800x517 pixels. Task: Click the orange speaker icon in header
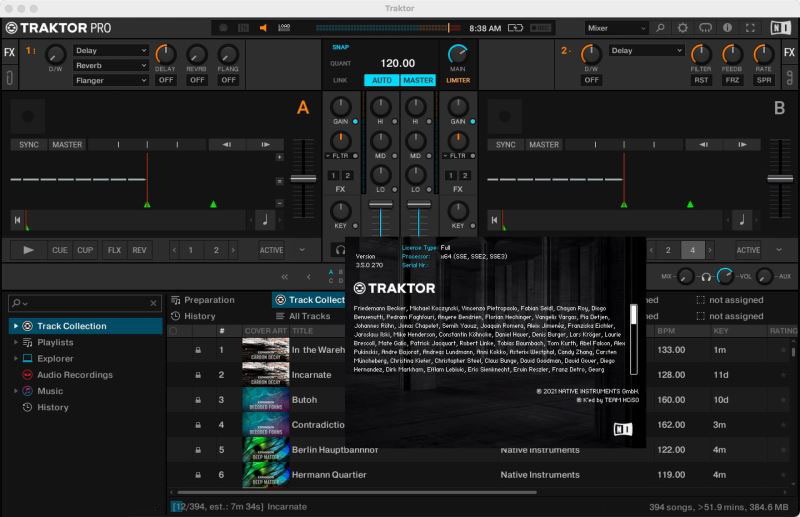pos(263,28)
